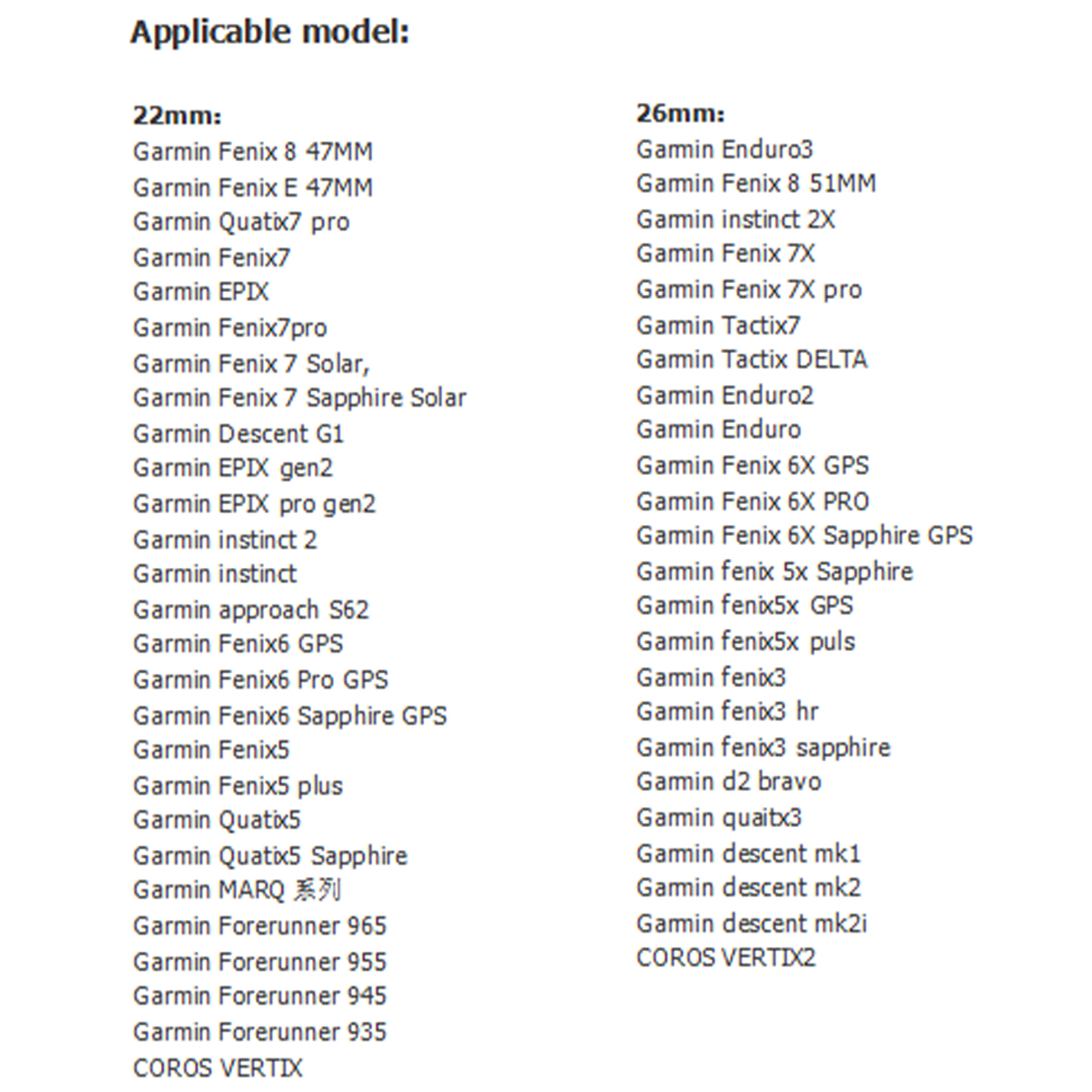Image resolution: width=1092 pixels, height=1092 pixels.
Task: Click the '22mm:' column heading
Action: click(x=177, y=116)
